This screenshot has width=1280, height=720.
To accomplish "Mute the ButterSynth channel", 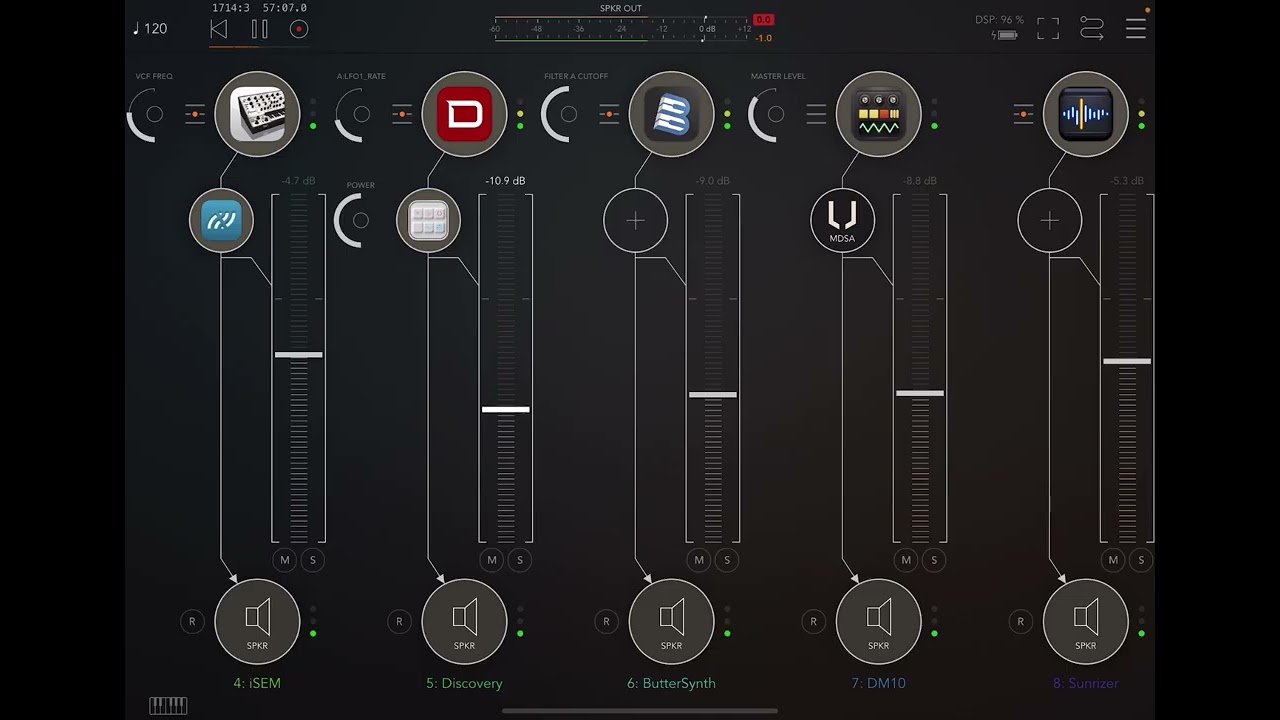I will click(x=699, y=560).
